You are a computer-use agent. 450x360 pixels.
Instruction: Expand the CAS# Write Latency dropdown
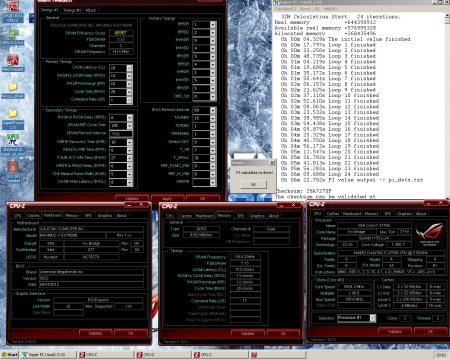[x=129, y=182]
